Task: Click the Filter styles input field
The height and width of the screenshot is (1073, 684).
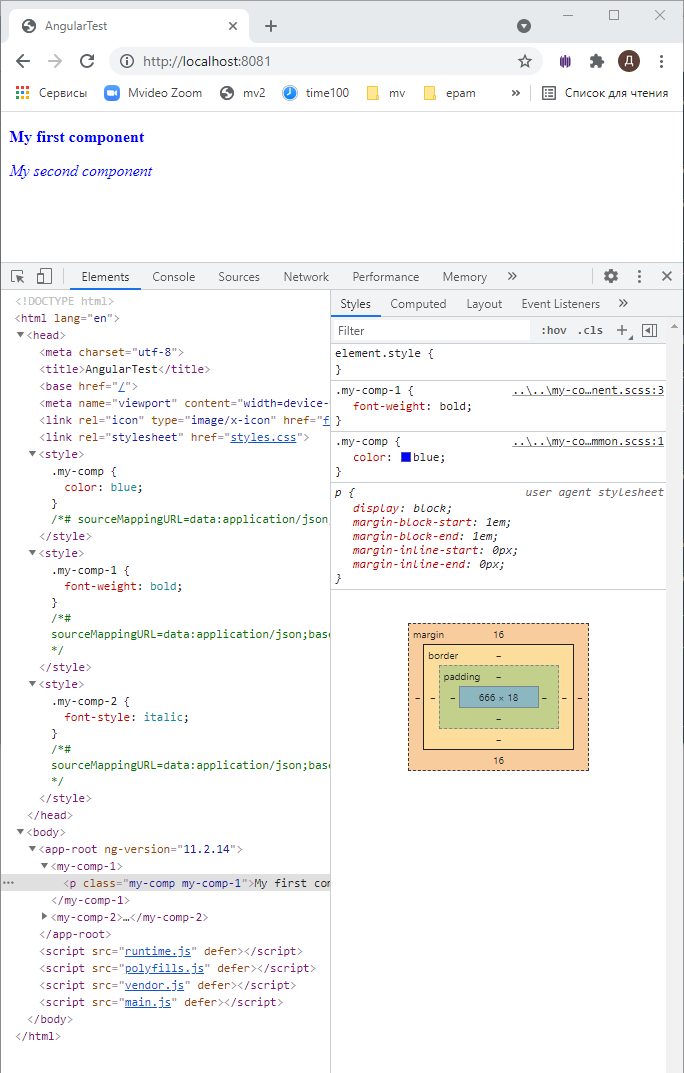Action: point(432,331)
